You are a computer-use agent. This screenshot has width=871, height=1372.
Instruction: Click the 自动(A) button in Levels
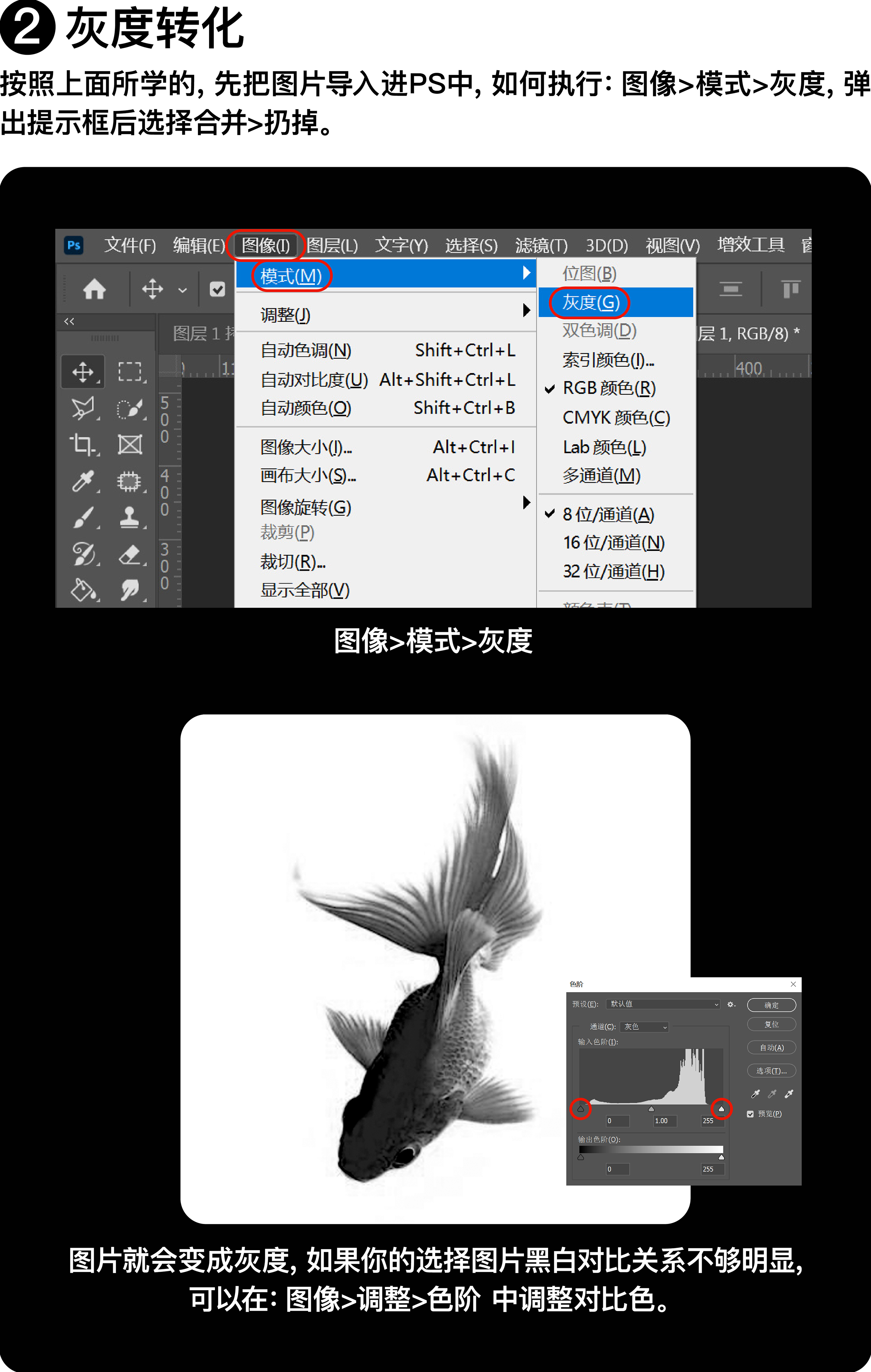(x=772, y=1048)
